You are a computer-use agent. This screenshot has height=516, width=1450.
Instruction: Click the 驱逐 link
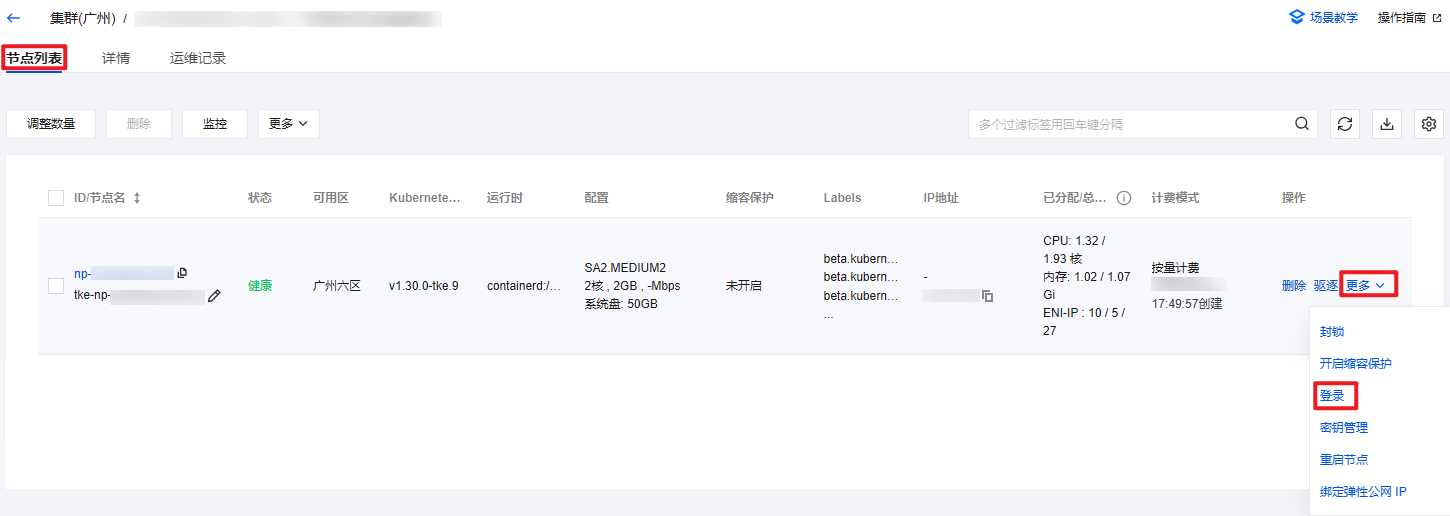(1326, 286)
